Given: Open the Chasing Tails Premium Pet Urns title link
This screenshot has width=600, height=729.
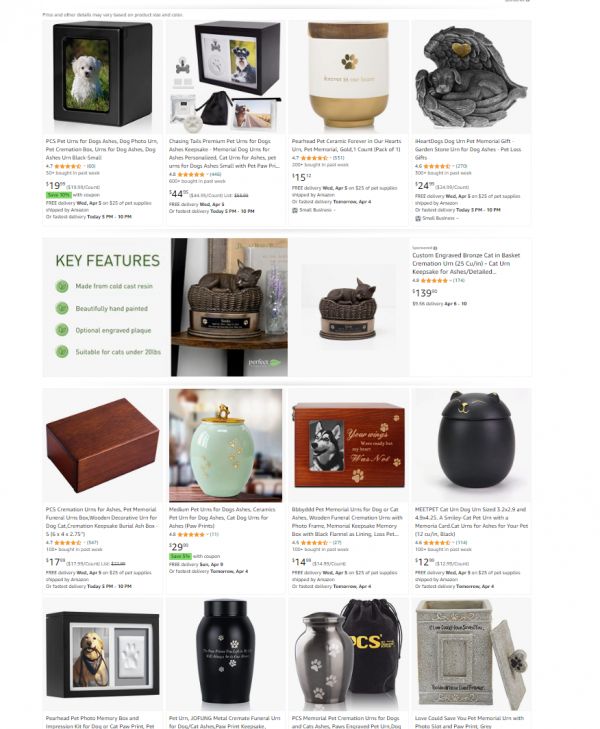Looking at the screenshot, I should (x=224, y=153).
